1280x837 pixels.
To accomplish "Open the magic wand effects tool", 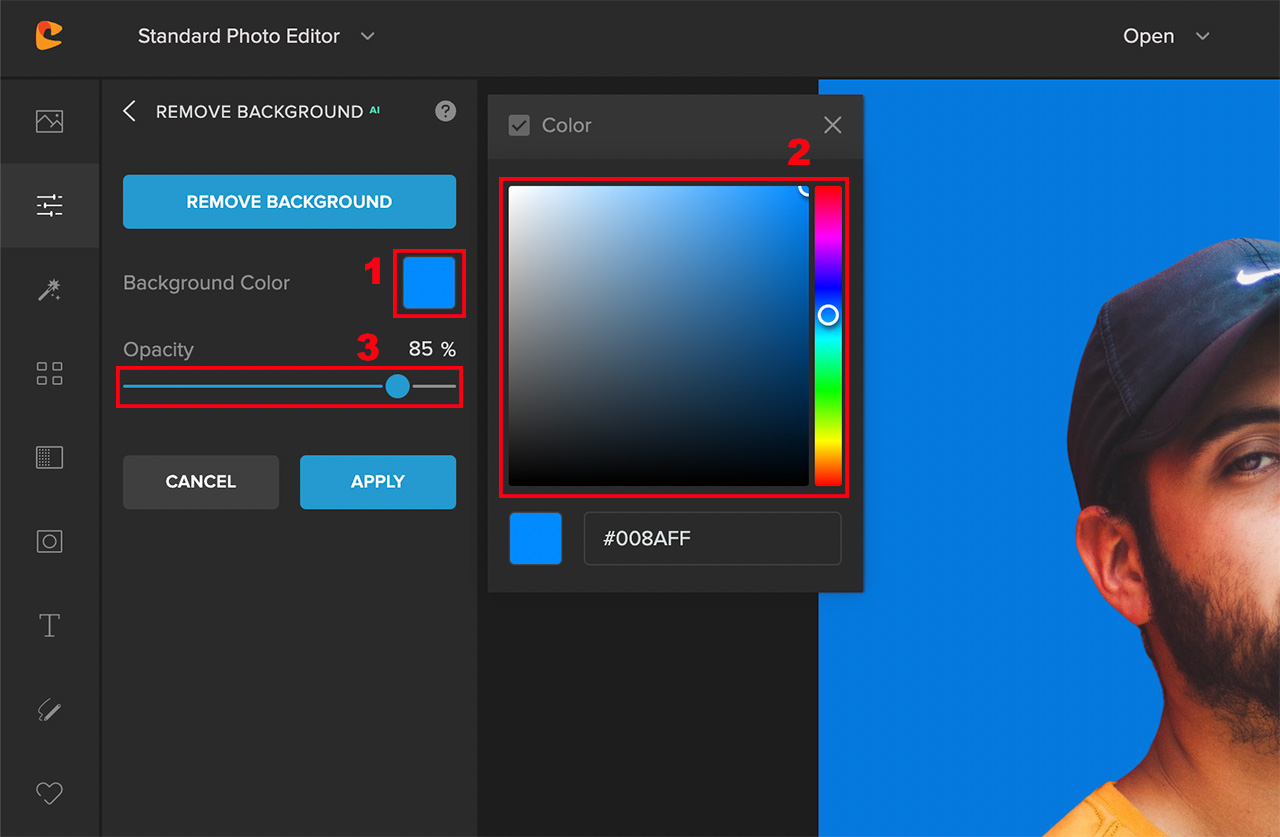I will pyautogui.click(x=49, y=290).
